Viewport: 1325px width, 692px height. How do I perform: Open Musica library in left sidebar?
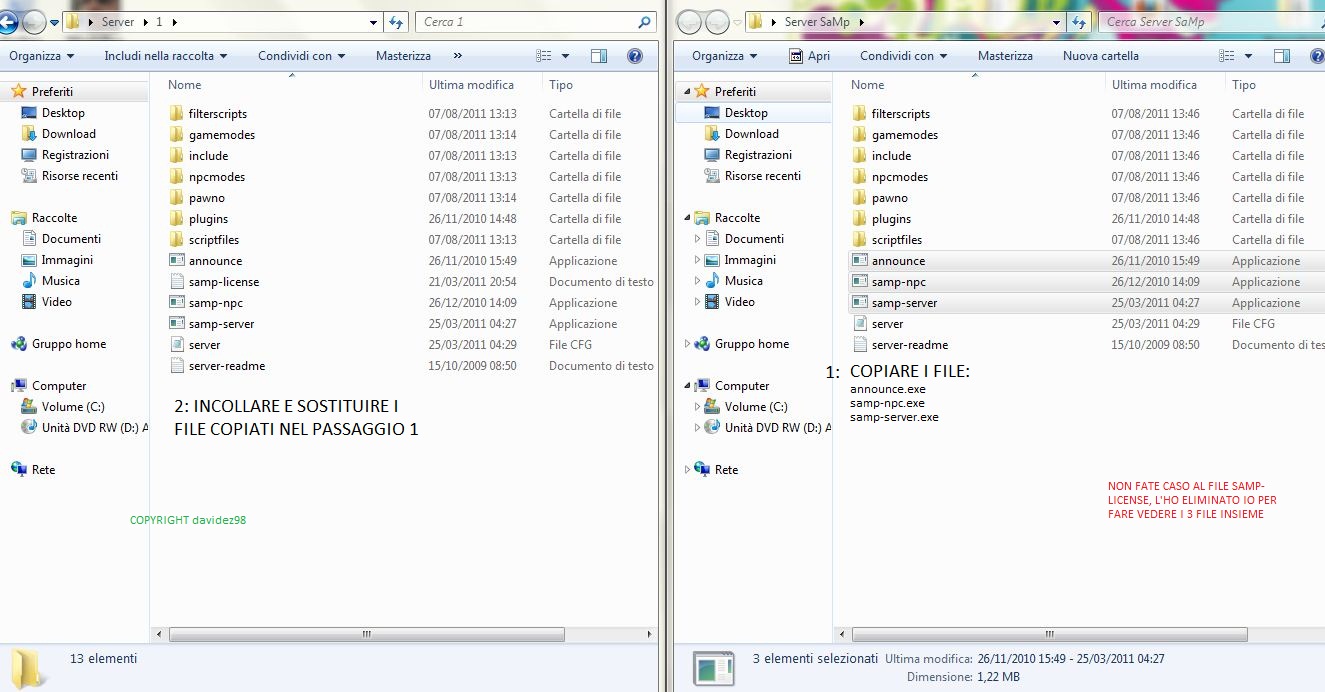pyautogui.click(x=61, y=281)
